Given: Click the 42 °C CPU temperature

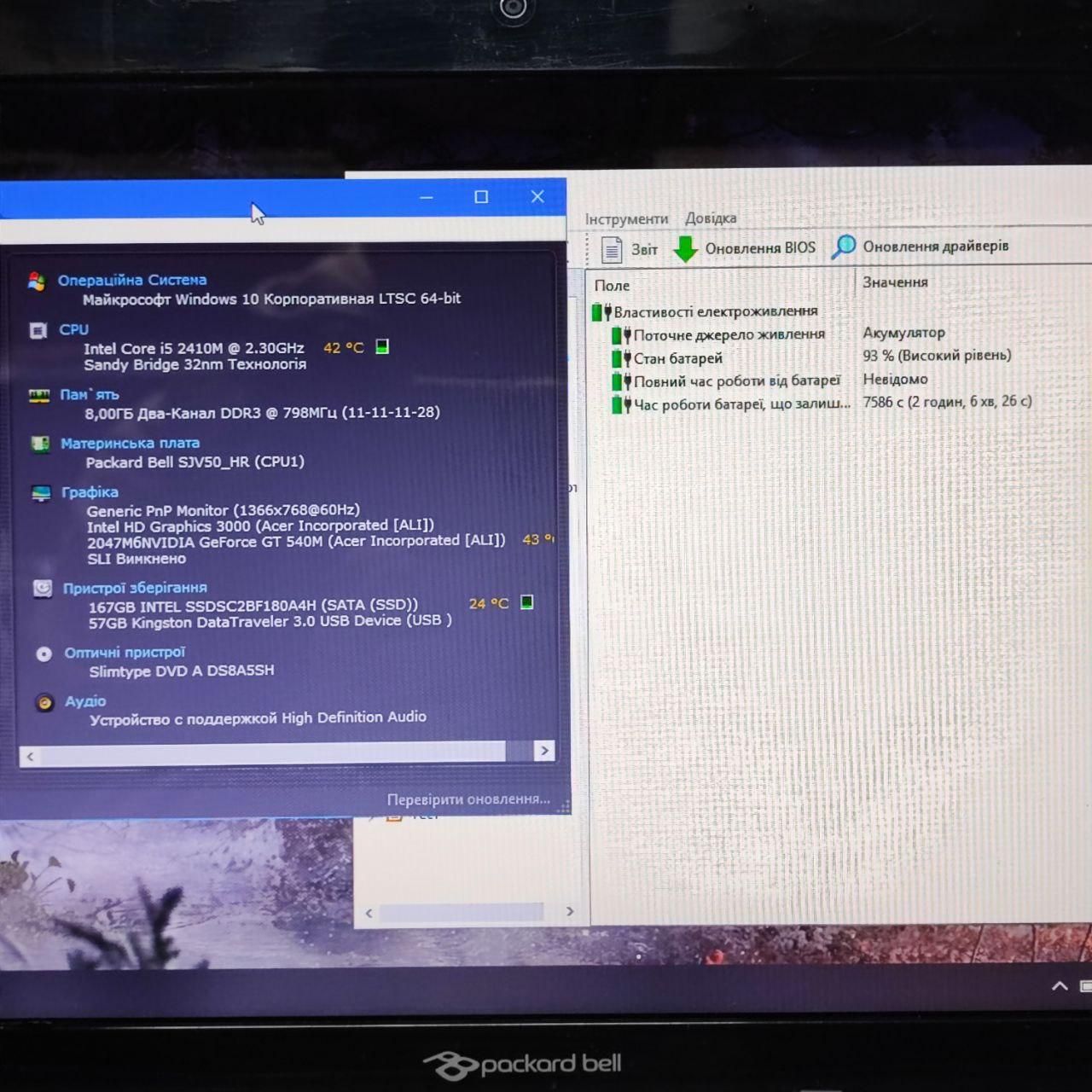Looking at the screenshot, I should click(x=344, y=348).
